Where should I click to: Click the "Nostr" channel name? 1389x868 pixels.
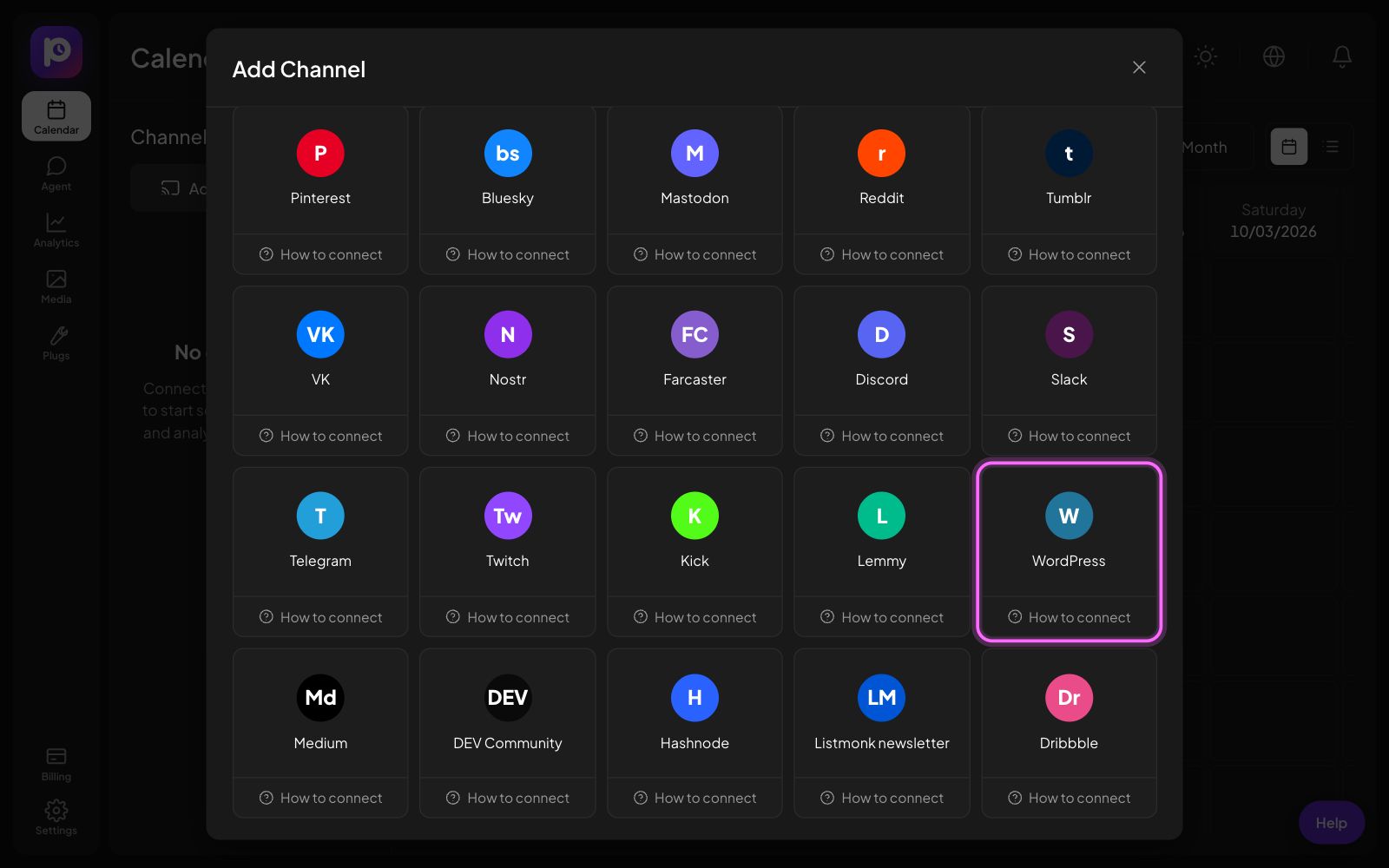(x=508, y=379)
